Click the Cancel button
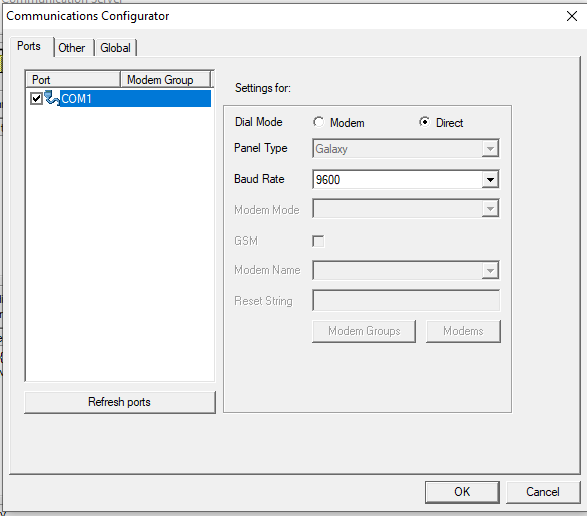Image resolution: width=587 pixels, height=516 pixels. pos(542,492)
